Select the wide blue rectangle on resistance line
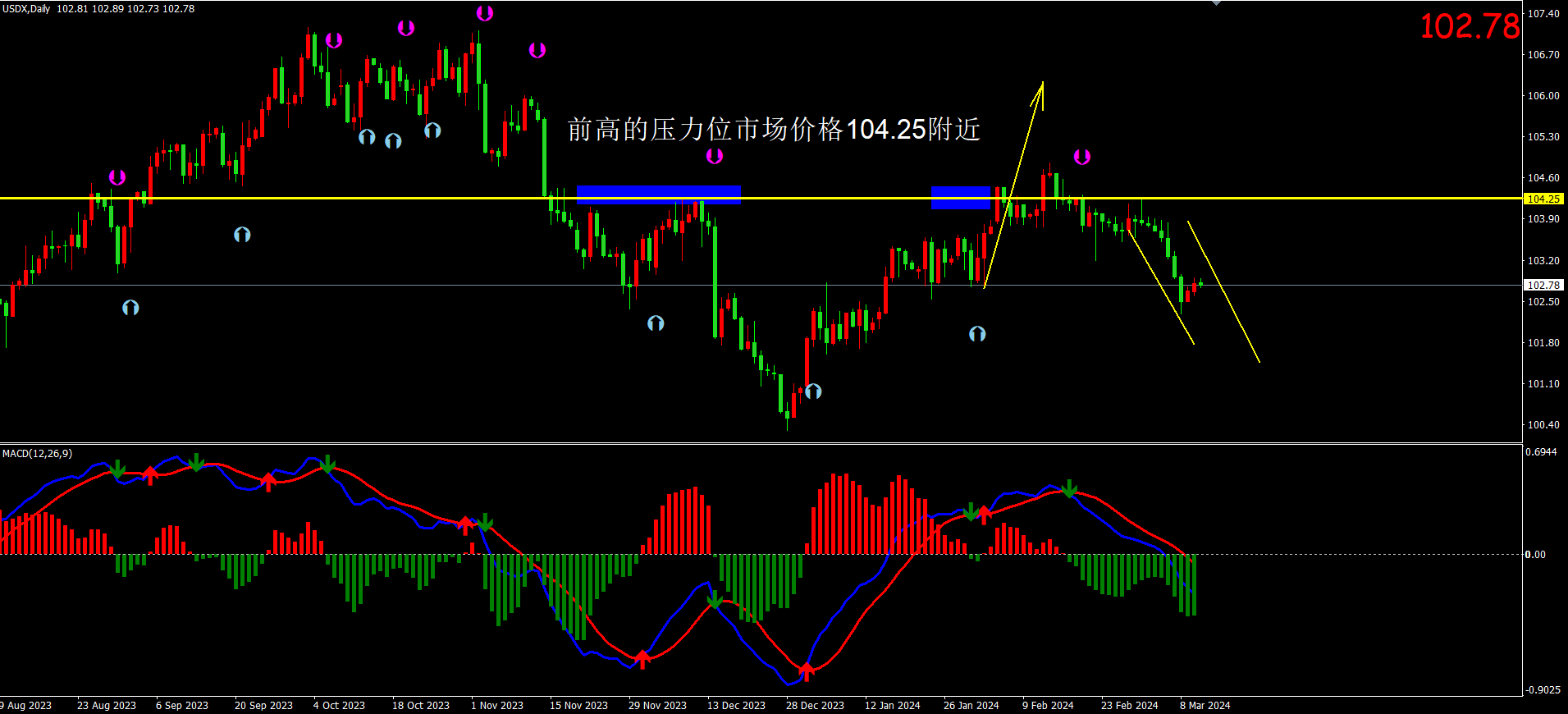The image size is (1568, 714). pyautogui.click(x=659, y=195)
